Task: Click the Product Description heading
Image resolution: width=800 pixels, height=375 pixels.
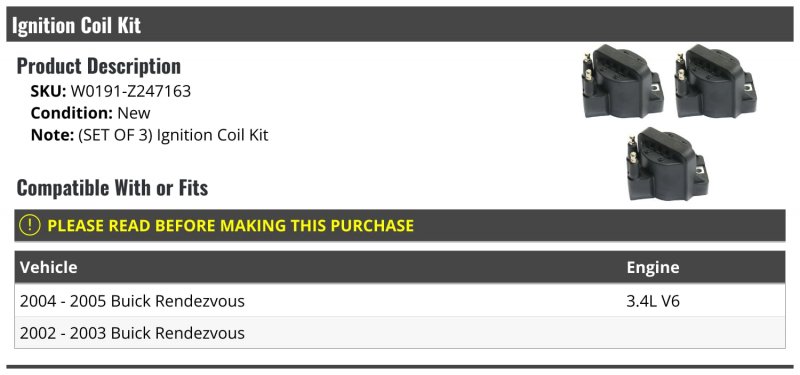Action: pyautogui.click(x=98, y=66)
